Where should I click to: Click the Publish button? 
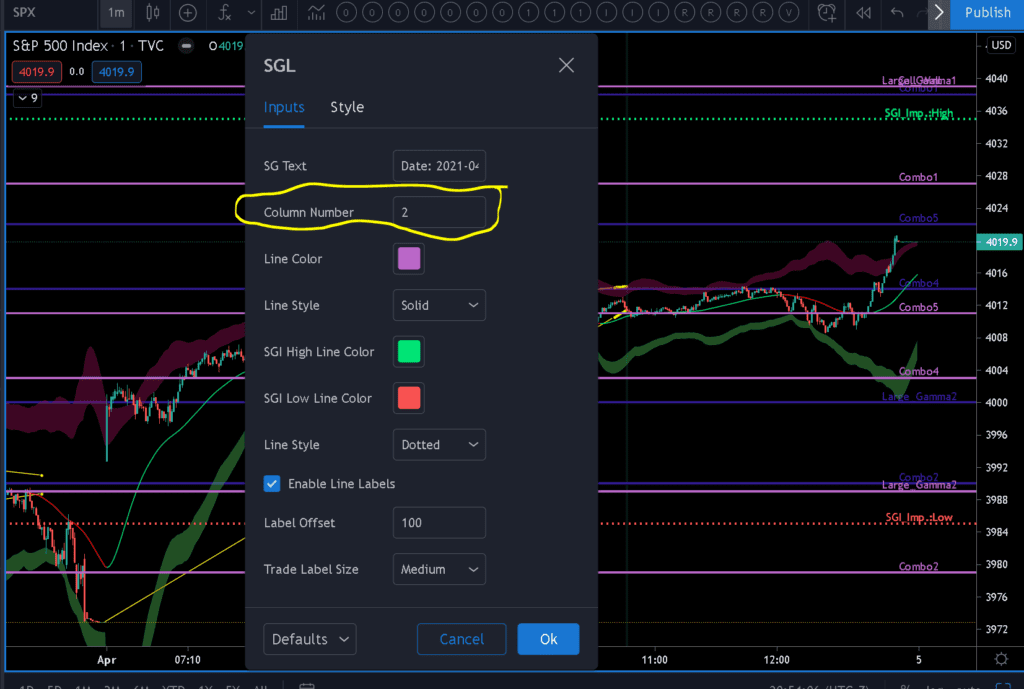click(x=988, y=13)
